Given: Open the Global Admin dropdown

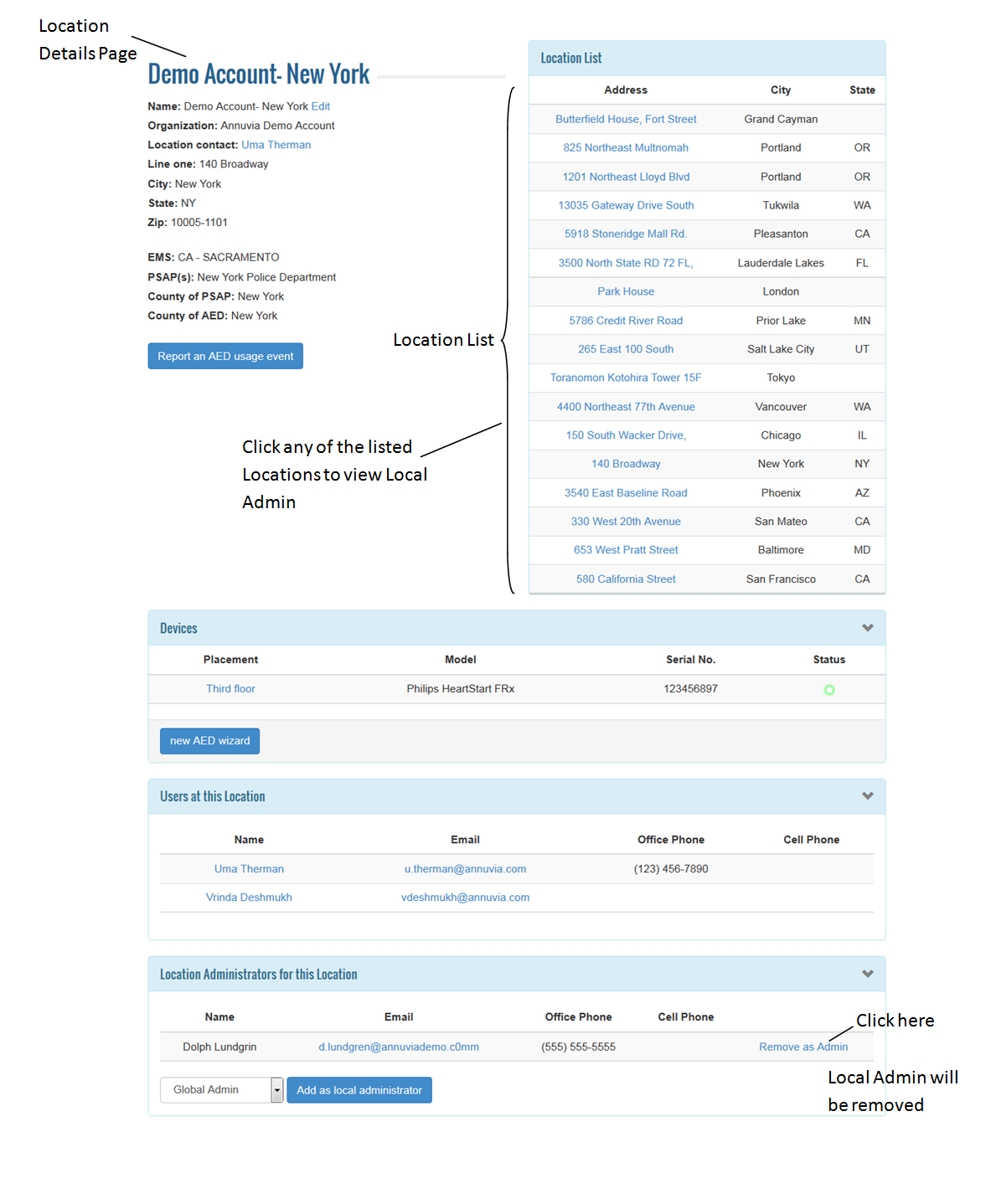Looking at the screenshot, I should point(222,1089).
